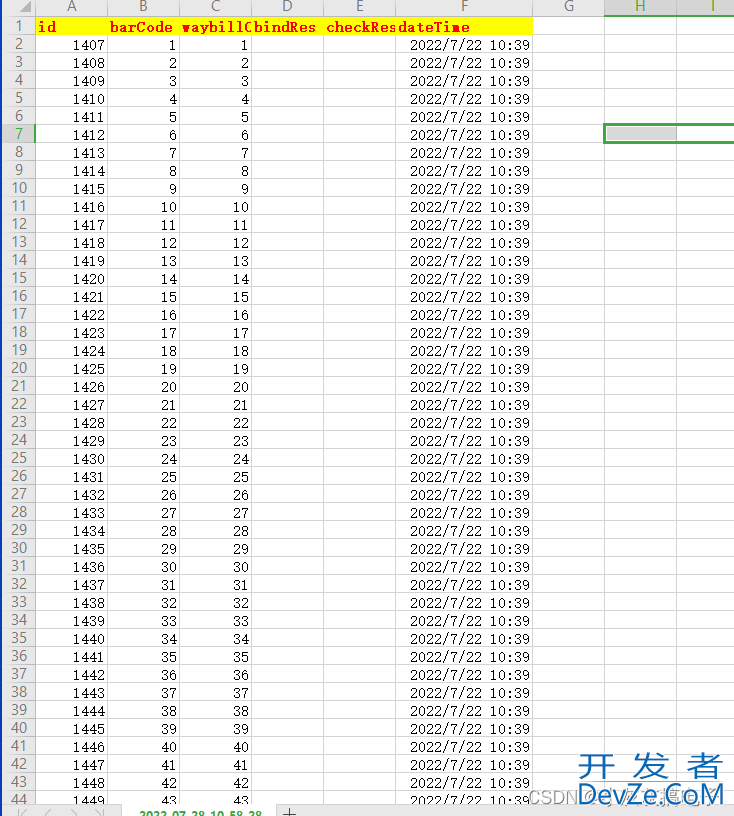Select row 42 header
734x816 pixels.
[x=19, y=764]
